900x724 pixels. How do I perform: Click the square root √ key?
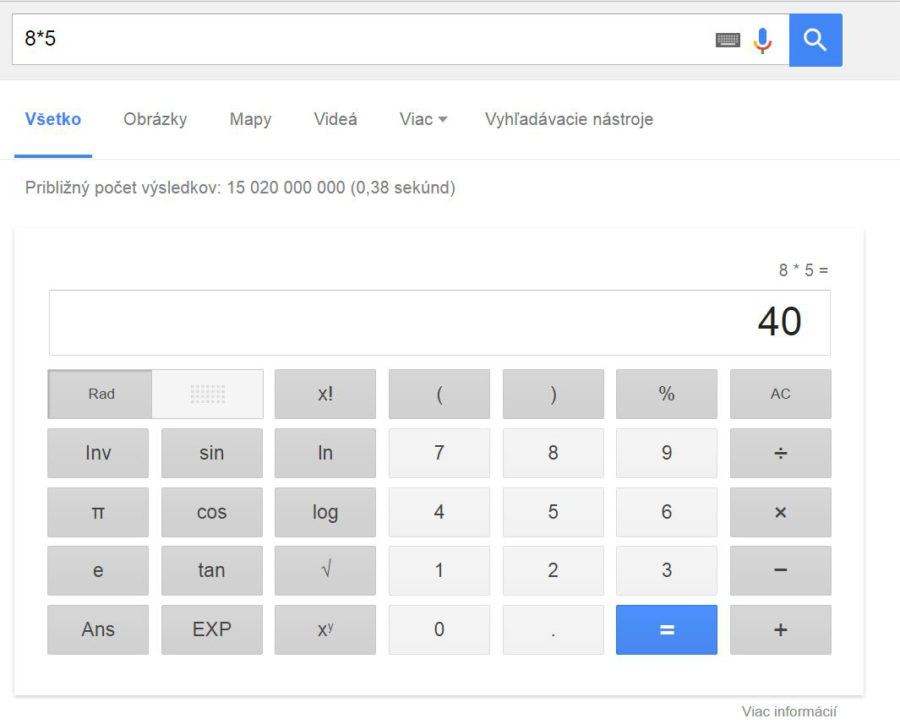[x=325, y=571]
